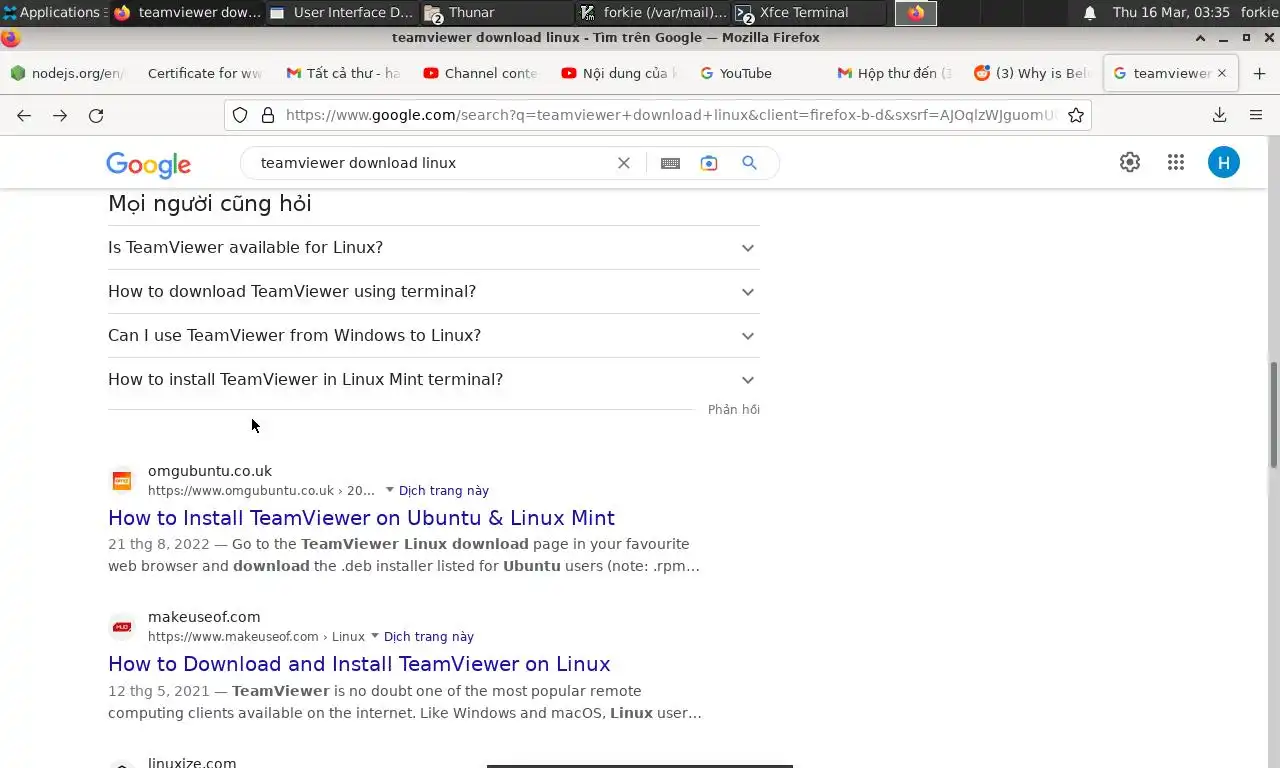Switch to Hộp thư đến tab

tap(895, 73)
